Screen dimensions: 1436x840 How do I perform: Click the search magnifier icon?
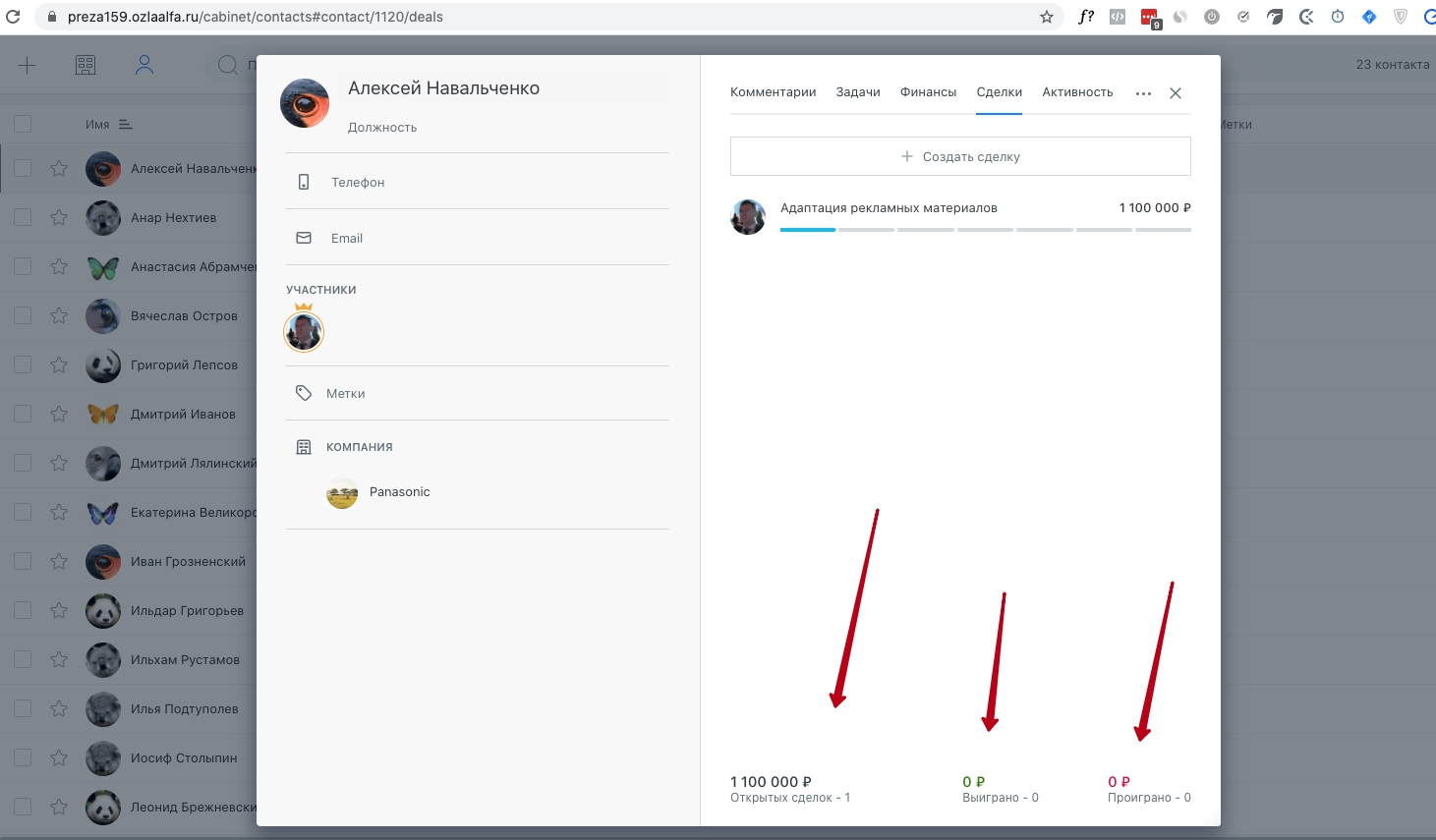(x=228, y=65)
